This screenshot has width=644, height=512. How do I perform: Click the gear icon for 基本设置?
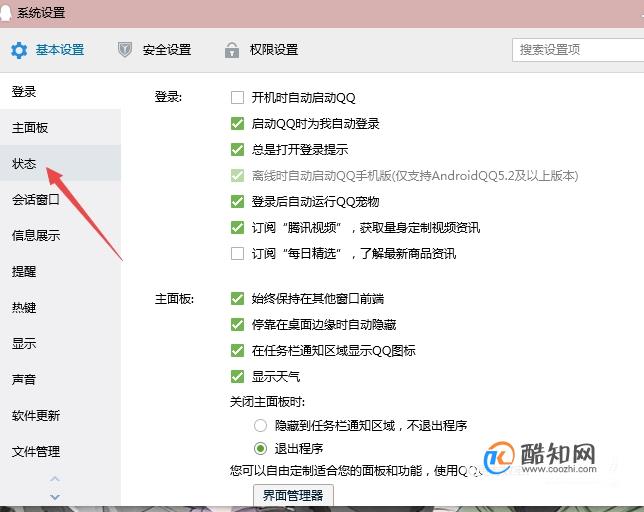coord(19,50)
